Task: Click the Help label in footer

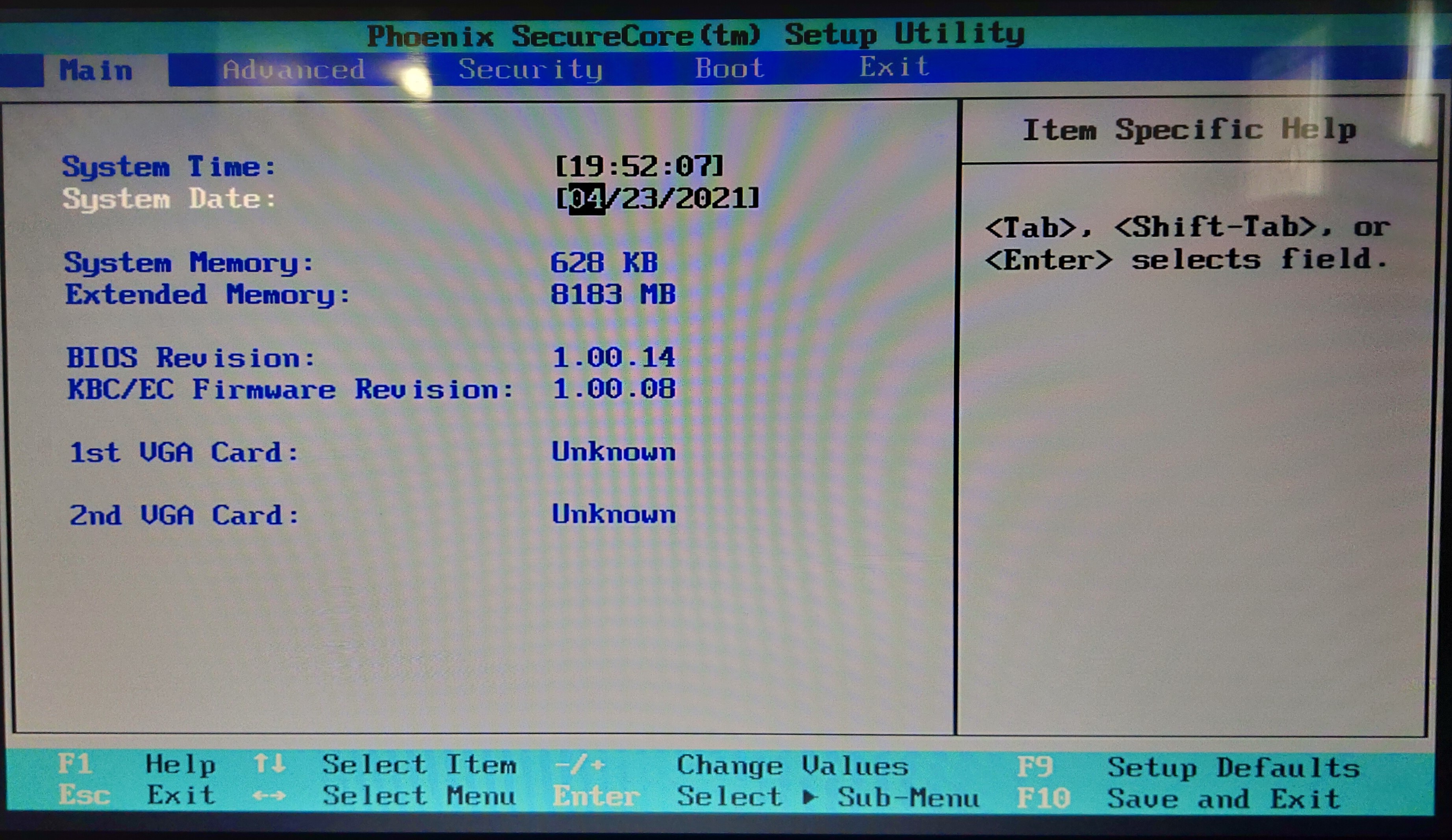Action: coord(180,765)
